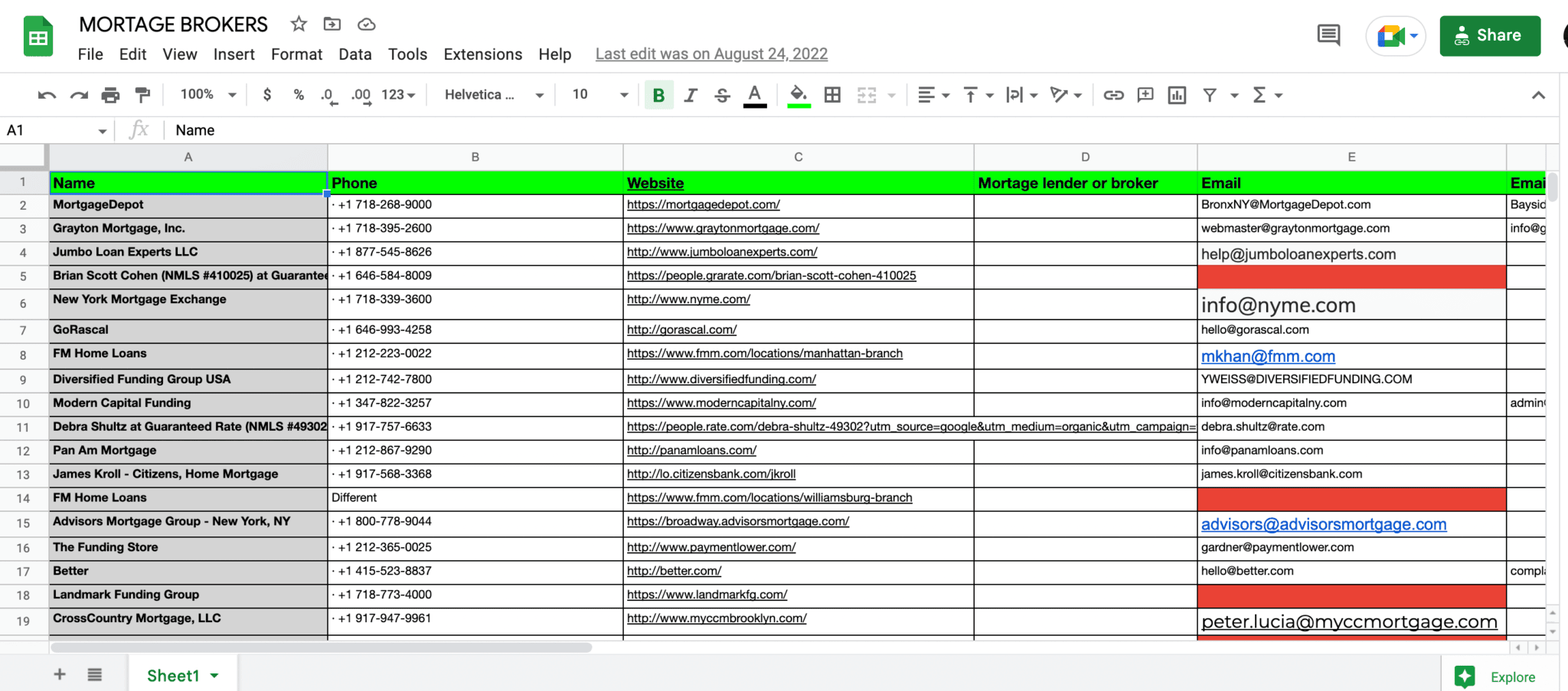
Task: Click the Move to folder icon
Action: point(332,24)
